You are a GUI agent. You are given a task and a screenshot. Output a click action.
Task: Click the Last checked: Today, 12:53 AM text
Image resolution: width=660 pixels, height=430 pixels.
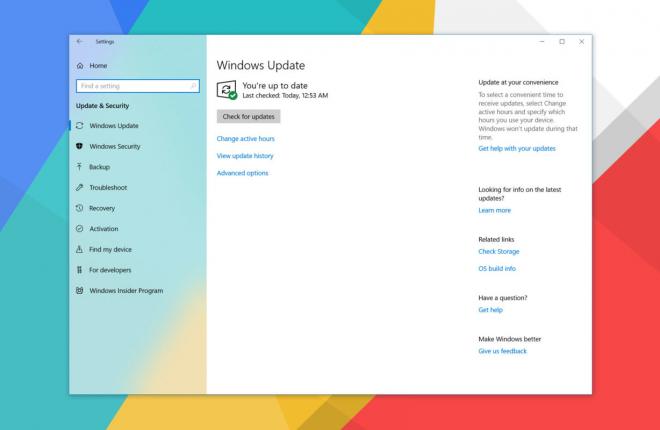pos(285,96)
